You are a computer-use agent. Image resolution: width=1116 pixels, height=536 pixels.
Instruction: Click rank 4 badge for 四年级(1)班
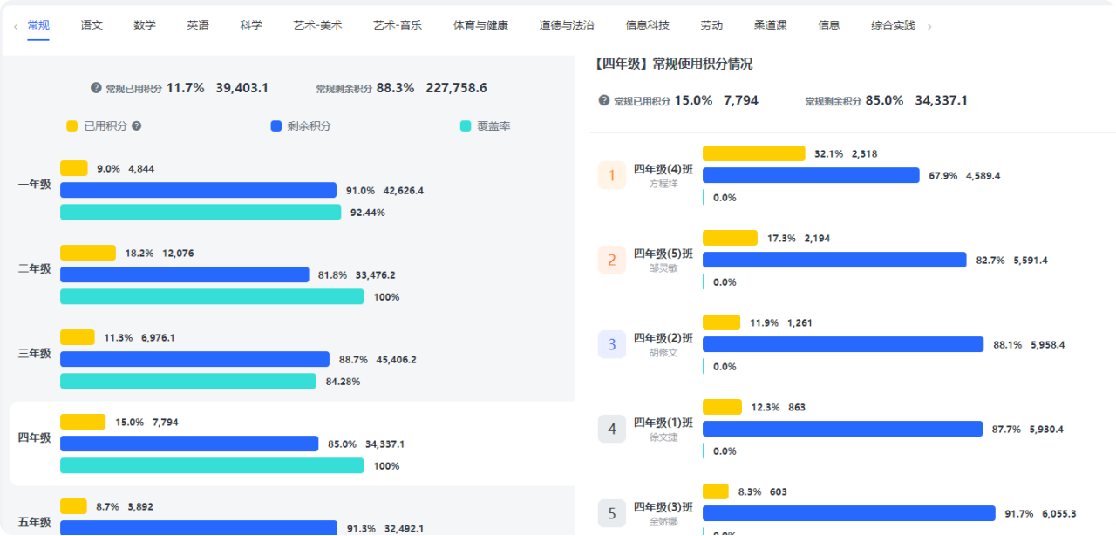pyautogui.click(x=611, y=429)
